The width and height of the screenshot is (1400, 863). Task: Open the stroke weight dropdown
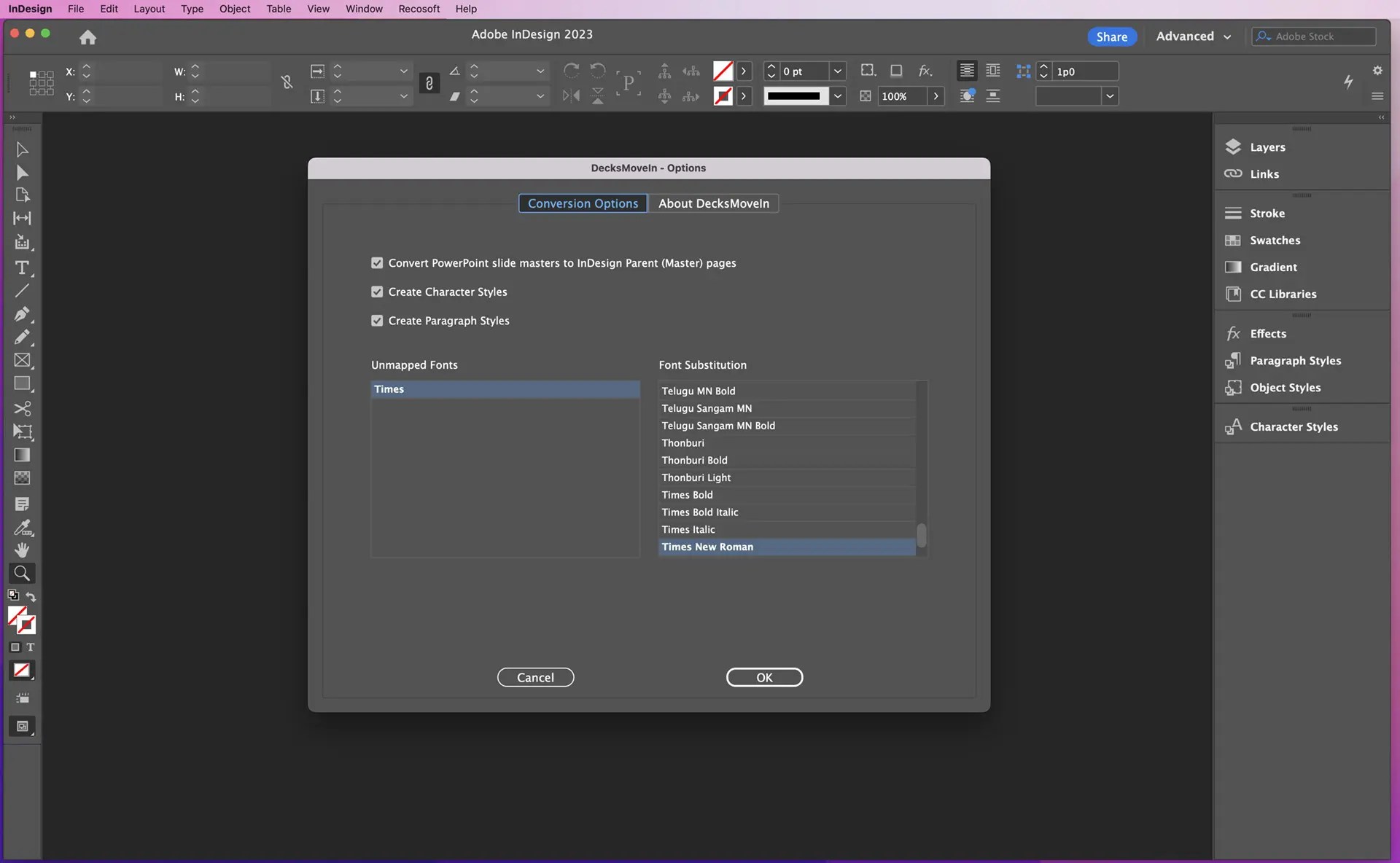click(837, 71)
